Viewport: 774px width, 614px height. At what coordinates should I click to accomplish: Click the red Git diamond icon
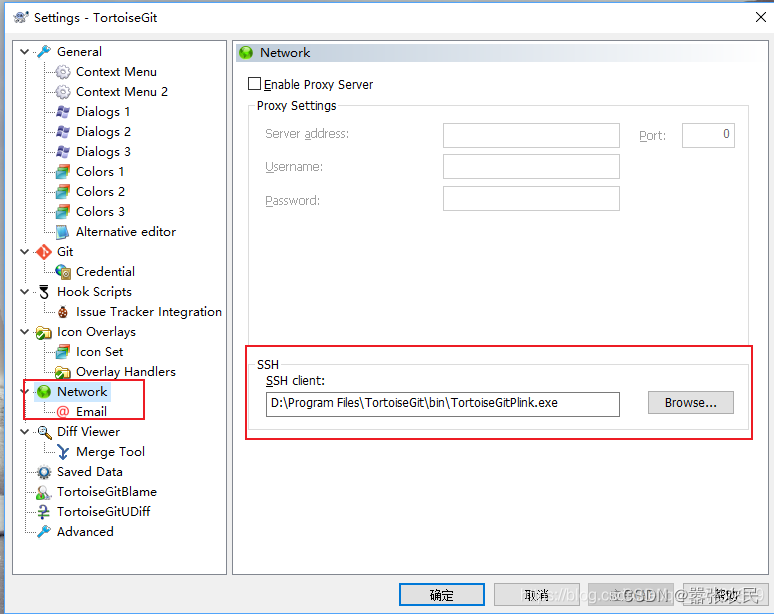44,252
